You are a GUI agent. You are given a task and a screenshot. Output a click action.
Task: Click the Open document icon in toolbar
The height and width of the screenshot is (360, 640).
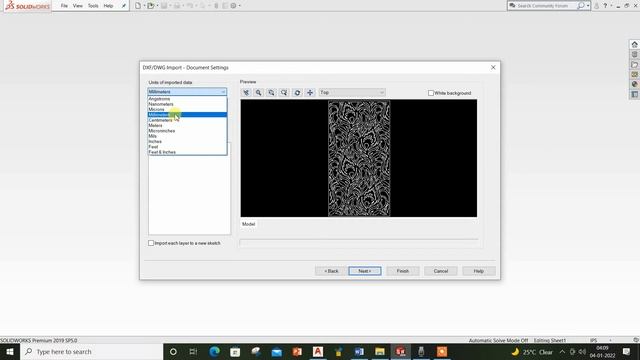(151, 6)
